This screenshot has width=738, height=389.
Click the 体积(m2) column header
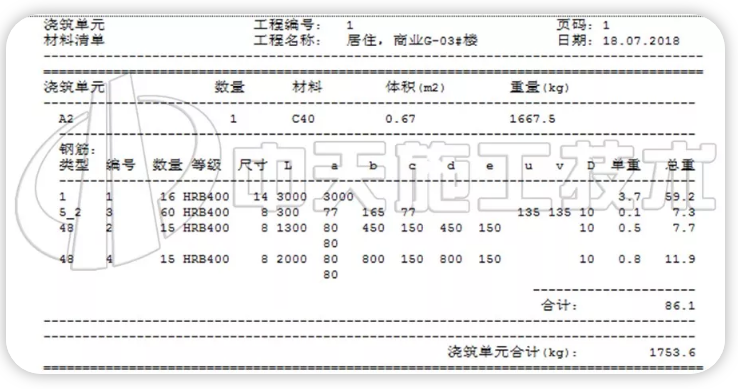tap(415, 87)
